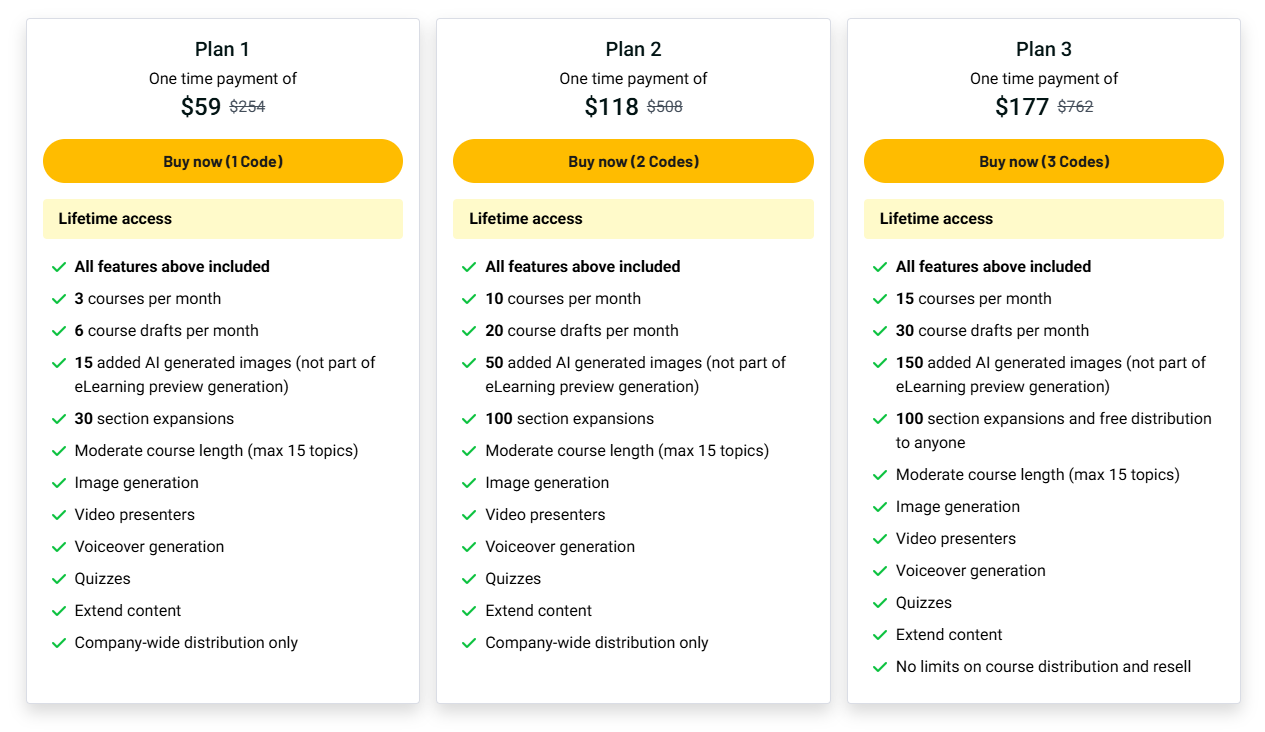Click the $118 price in Plan 2

click(611, 107)
